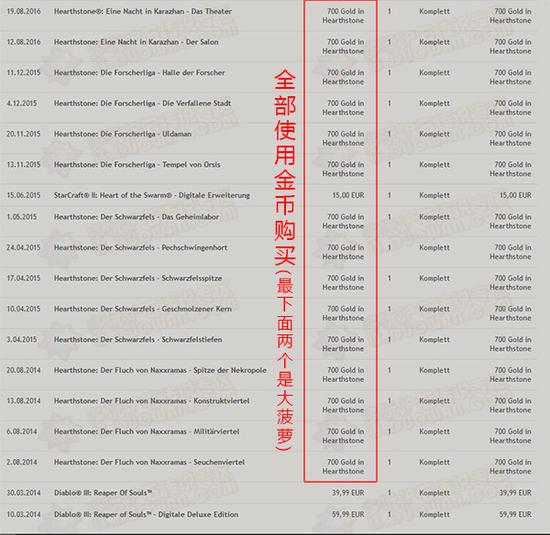The image size is (550, 535).
Task: Select 'Naxxramas - Militärviertel' order
Action: click(x=147, y=432)
